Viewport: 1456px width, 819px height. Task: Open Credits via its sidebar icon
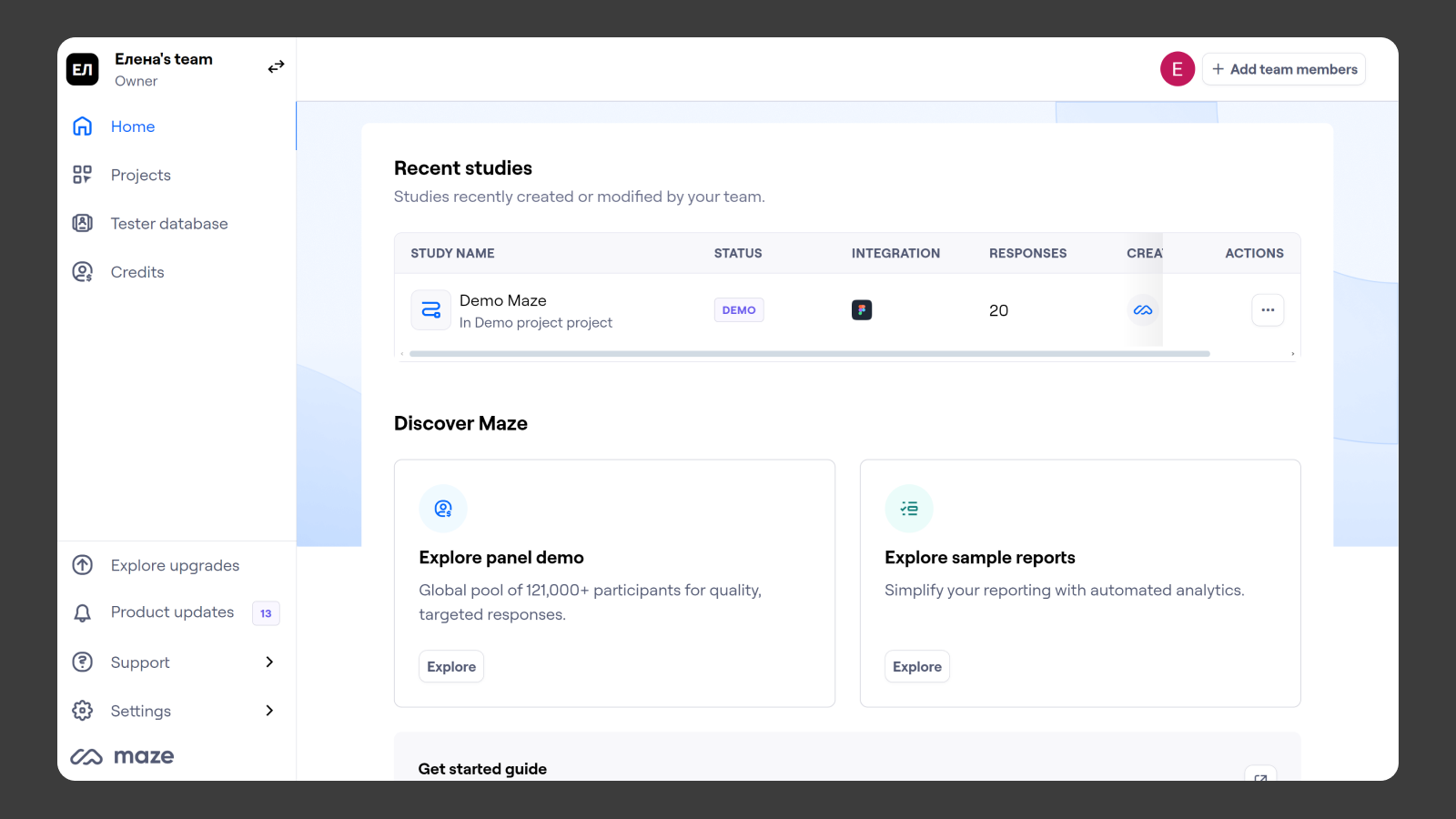click(x=82, y=271)
